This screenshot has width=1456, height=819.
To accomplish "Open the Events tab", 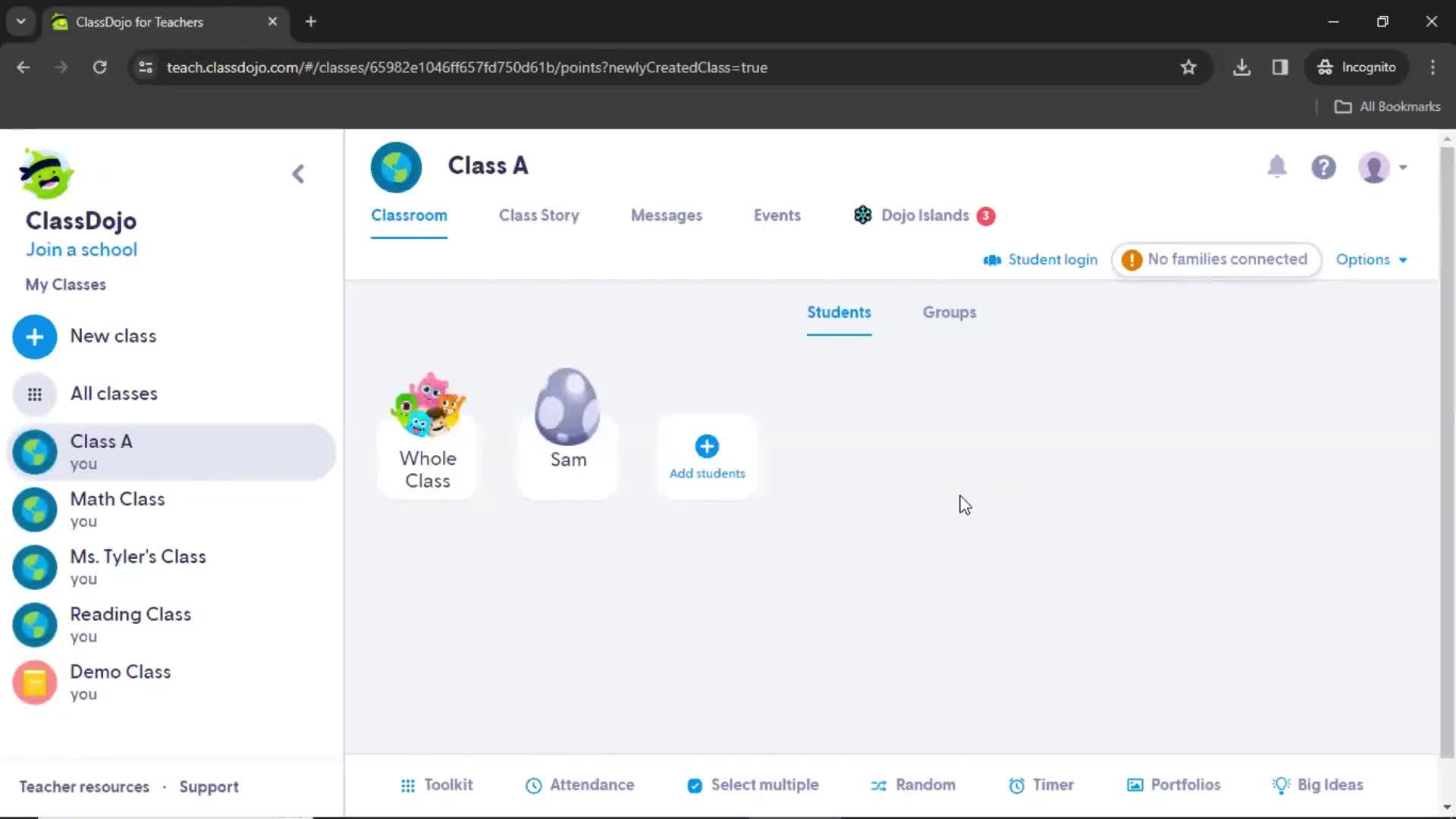I will click(777, 215).
